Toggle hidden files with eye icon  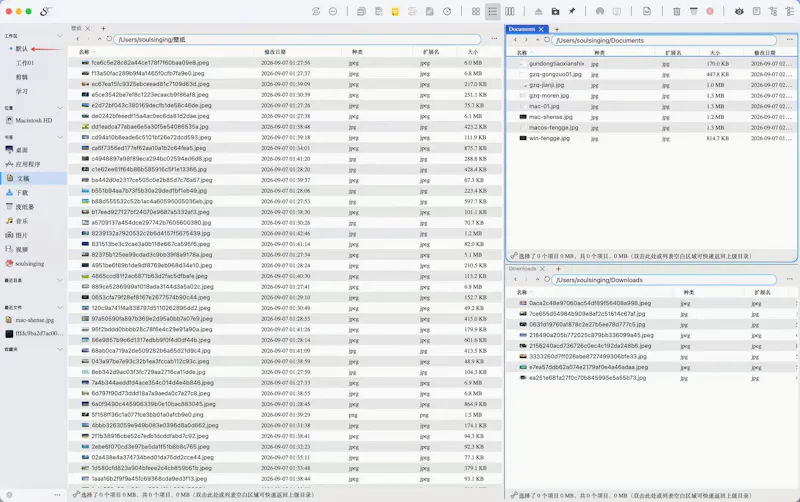click(739, 11)
